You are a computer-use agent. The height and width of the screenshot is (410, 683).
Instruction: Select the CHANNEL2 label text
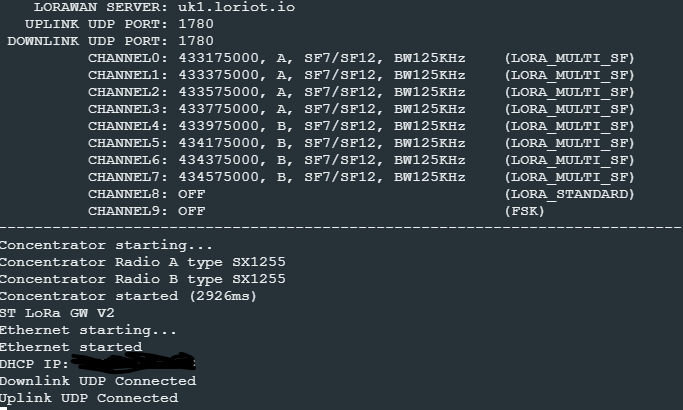tap(129, 92)
